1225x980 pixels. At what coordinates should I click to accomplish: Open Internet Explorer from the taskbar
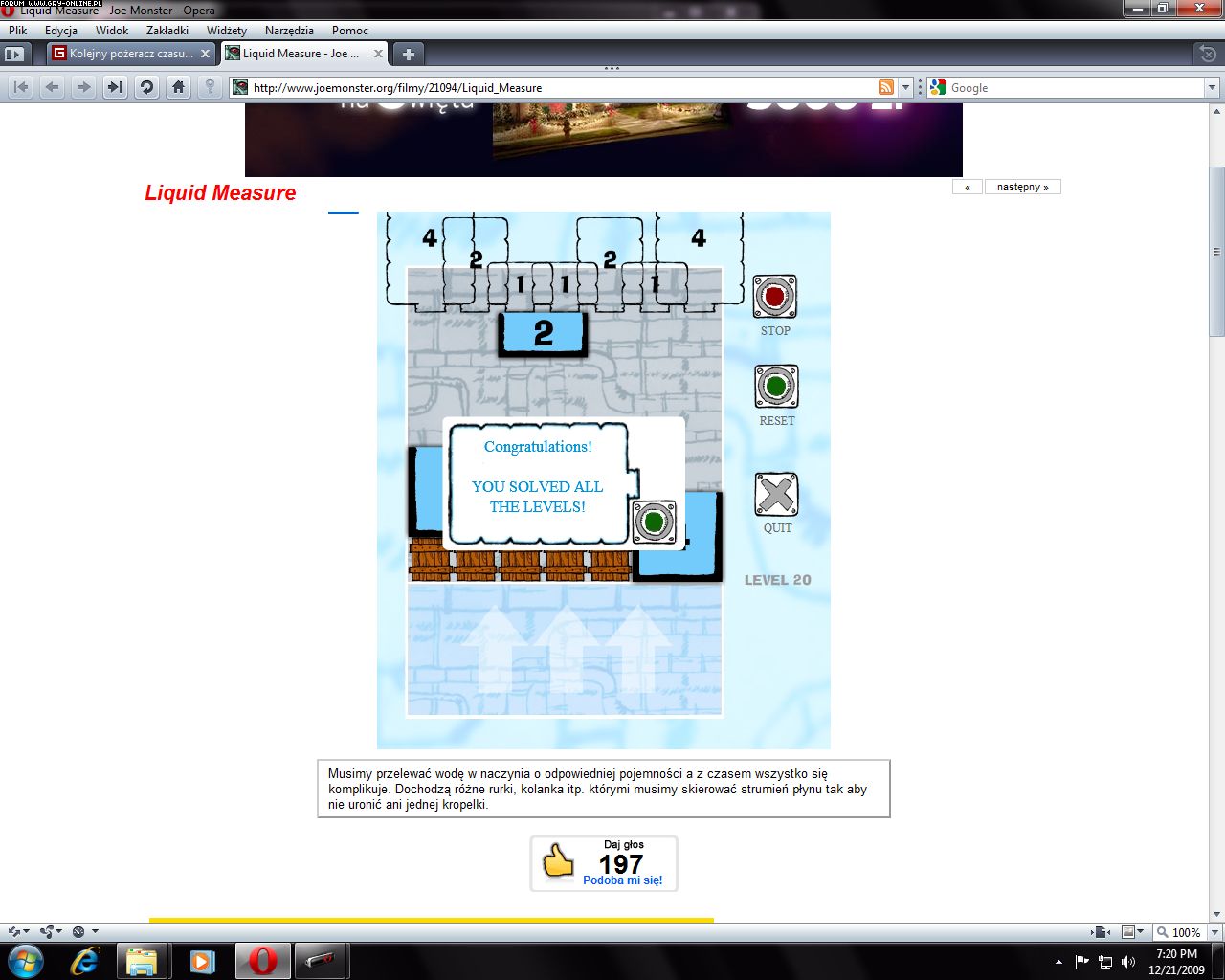point(85,960)
